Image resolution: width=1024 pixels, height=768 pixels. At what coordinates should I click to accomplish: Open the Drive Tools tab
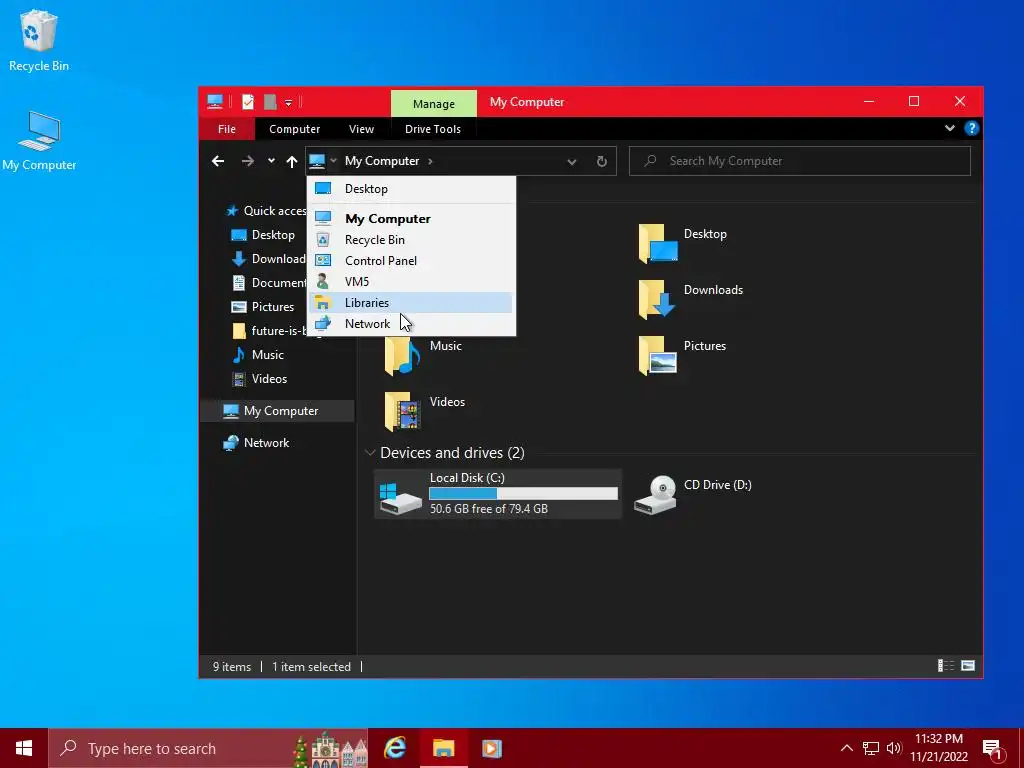coord(432,129)
